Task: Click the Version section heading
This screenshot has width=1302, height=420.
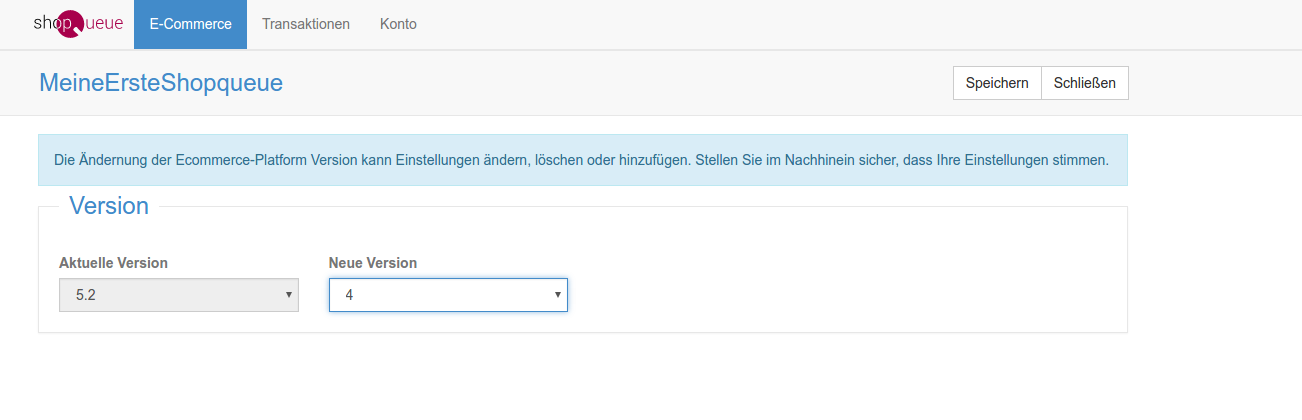Action: 109,206
